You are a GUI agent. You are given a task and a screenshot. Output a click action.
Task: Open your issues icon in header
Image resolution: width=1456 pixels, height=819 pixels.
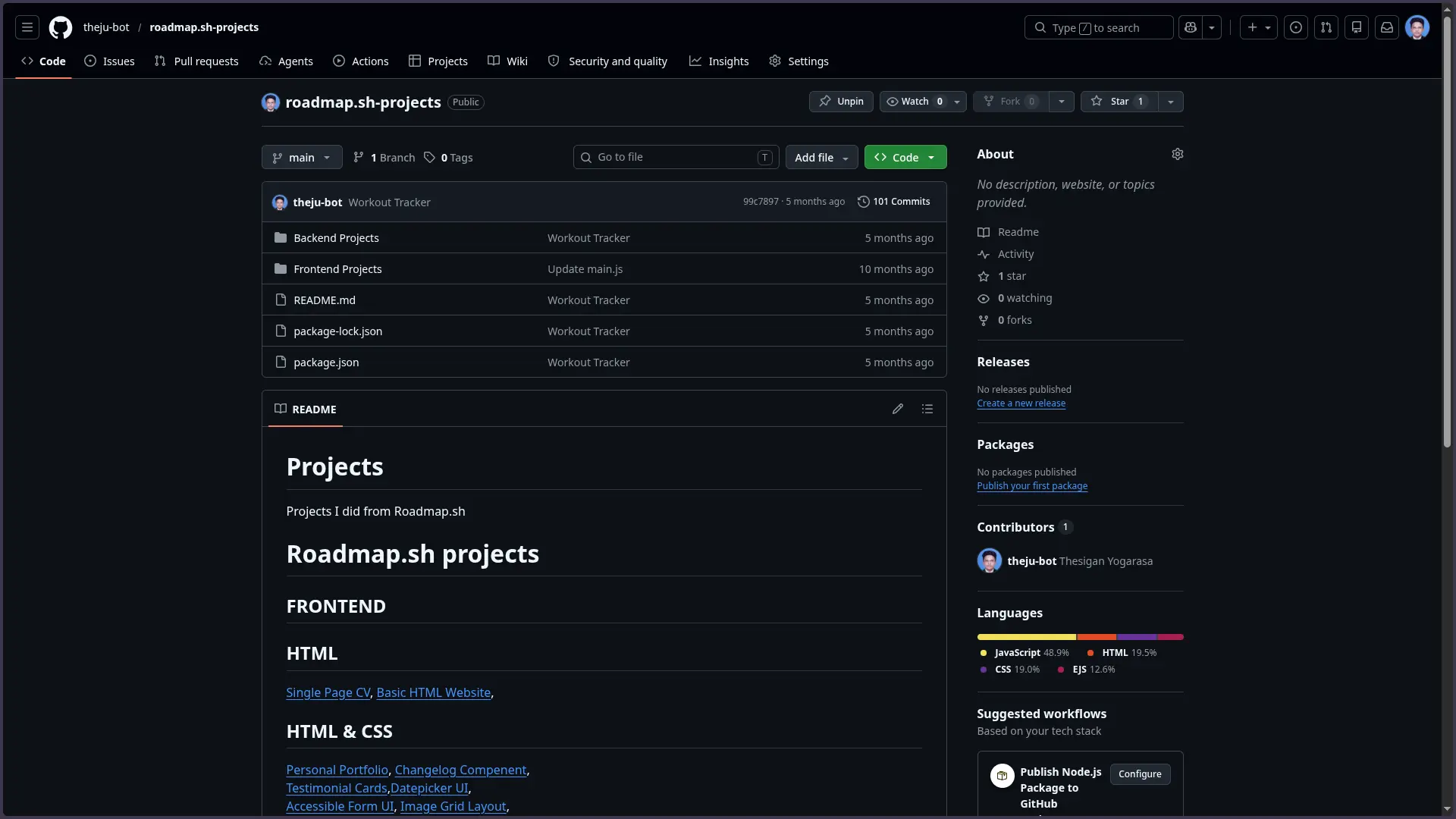(1296, 27)
